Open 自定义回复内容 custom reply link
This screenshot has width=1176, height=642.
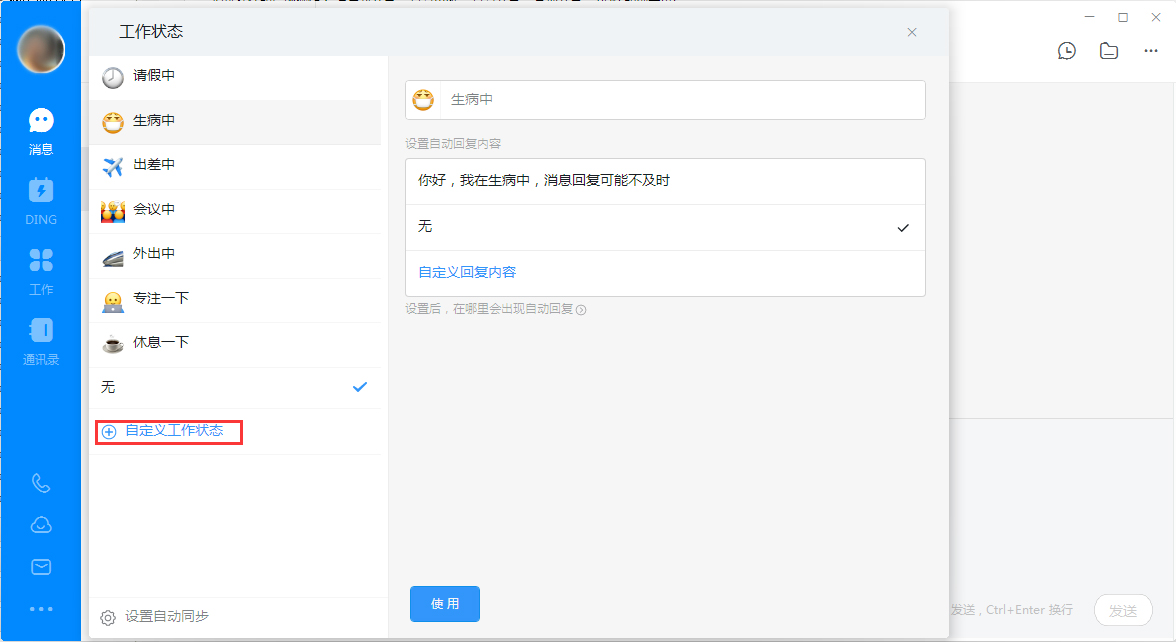[x=465, y=273]
